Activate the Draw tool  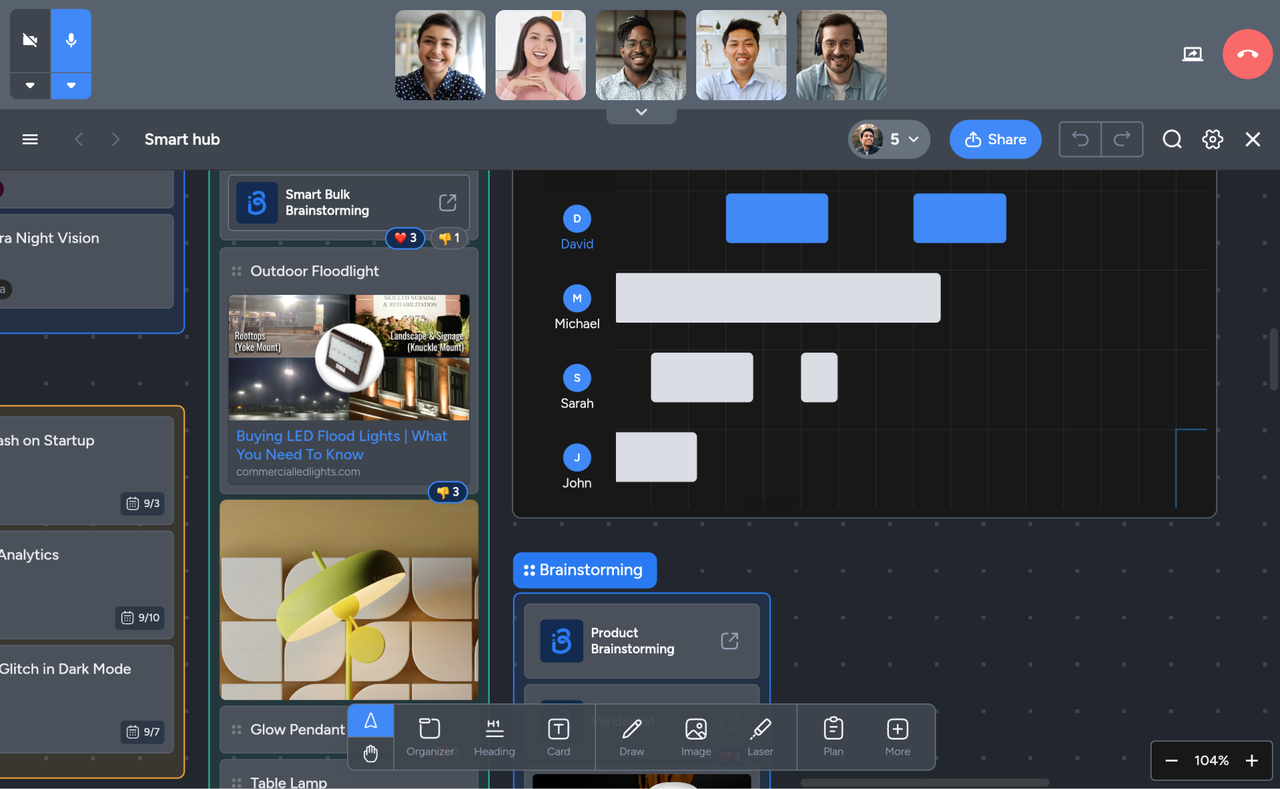click(x=631, y=736)
